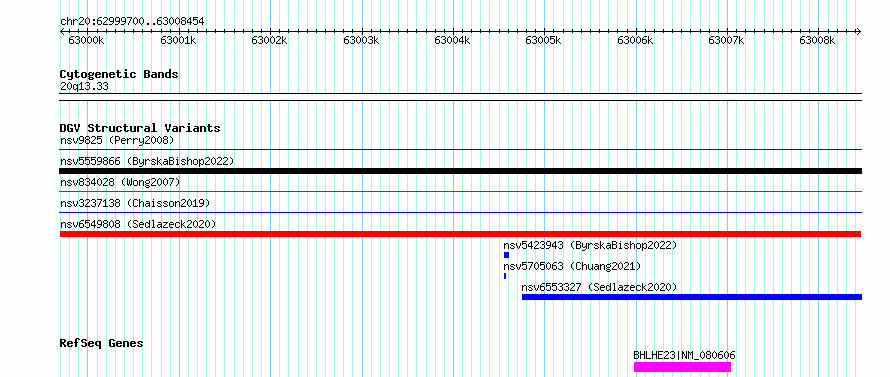
Task: Click the nsv834028 (Wong2007) label
Action: coord(120,182)
